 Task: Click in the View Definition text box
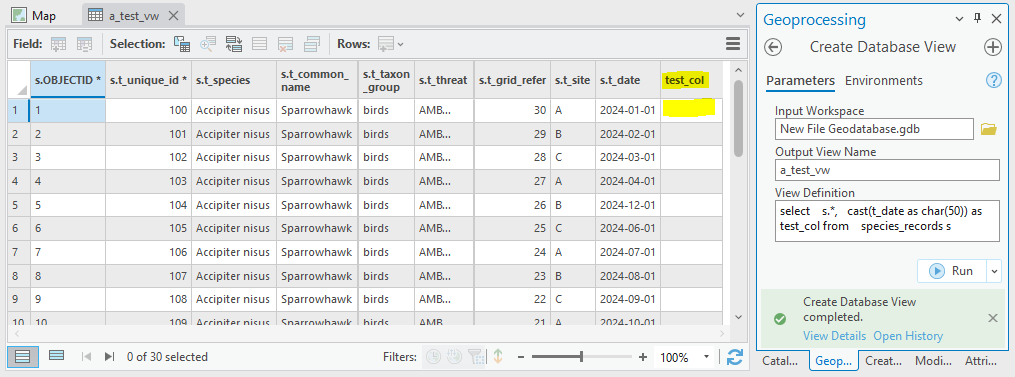tap(887, 220)
